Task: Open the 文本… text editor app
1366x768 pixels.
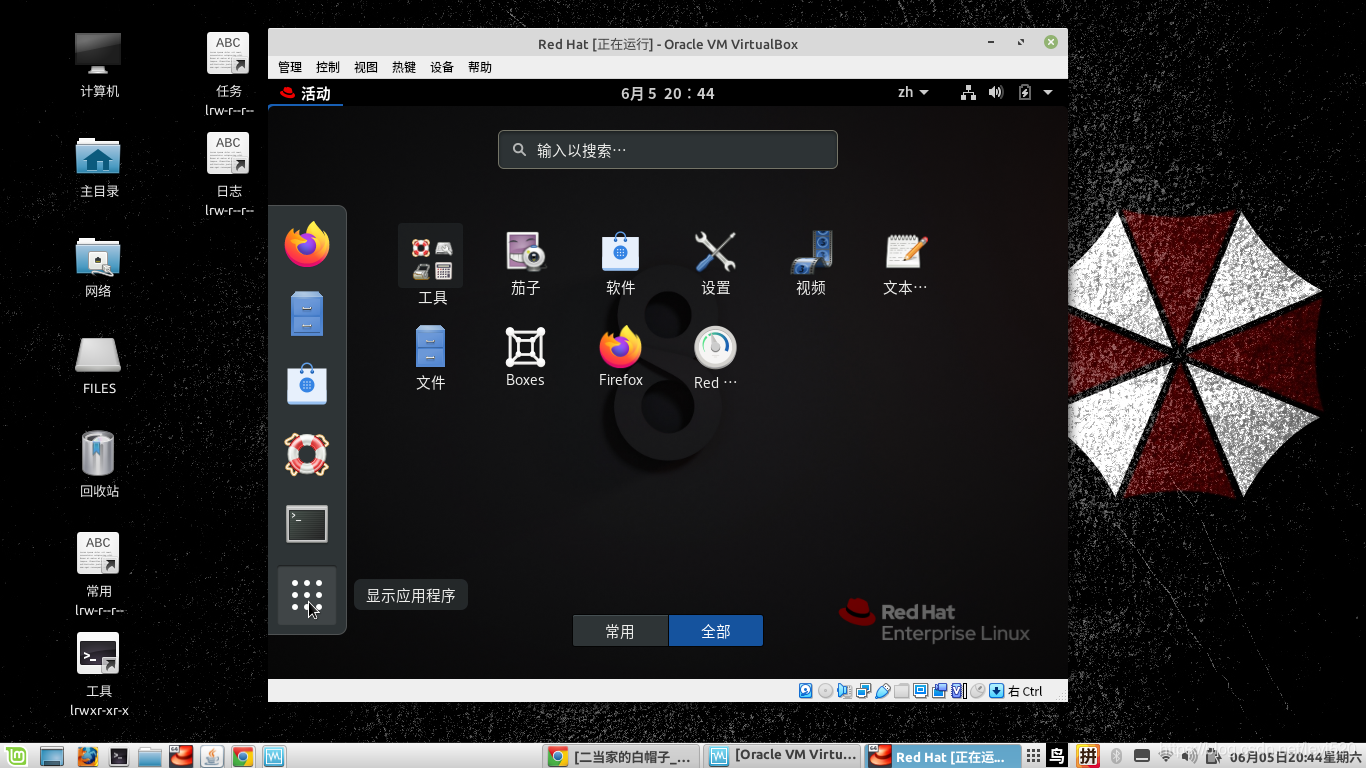Action: (x=906, y=265)
